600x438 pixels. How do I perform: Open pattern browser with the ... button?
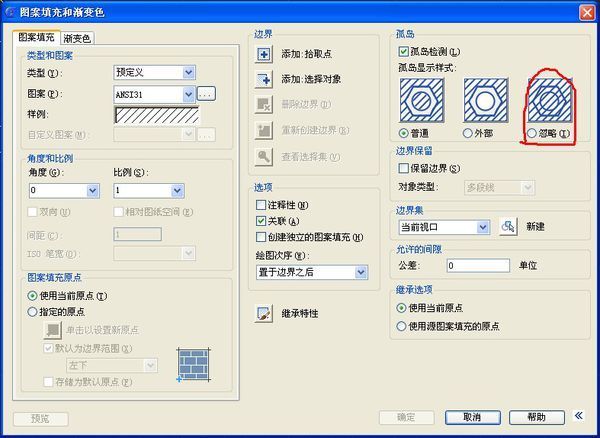point(206,94)
